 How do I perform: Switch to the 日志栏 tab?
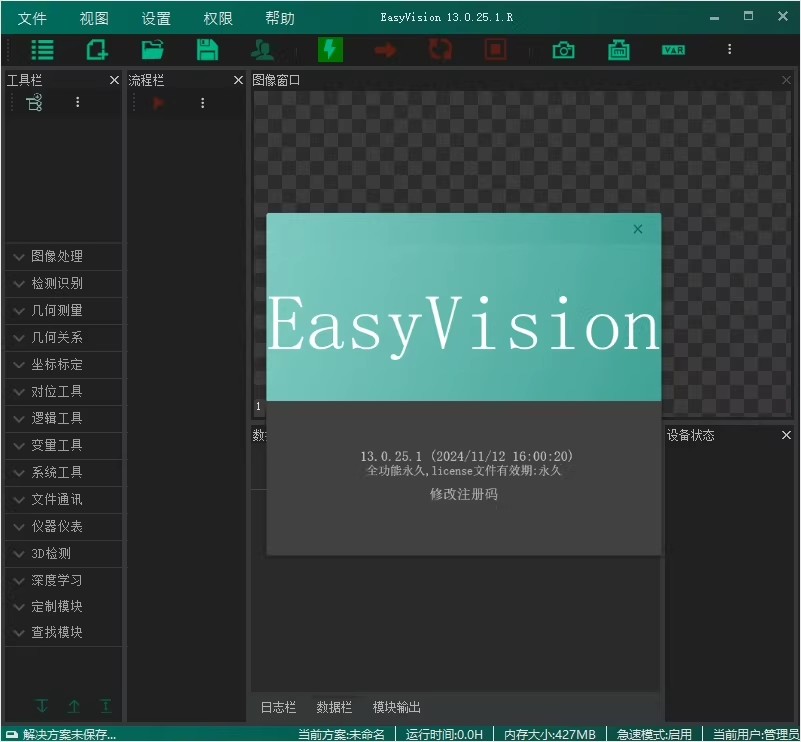[278, 707]
